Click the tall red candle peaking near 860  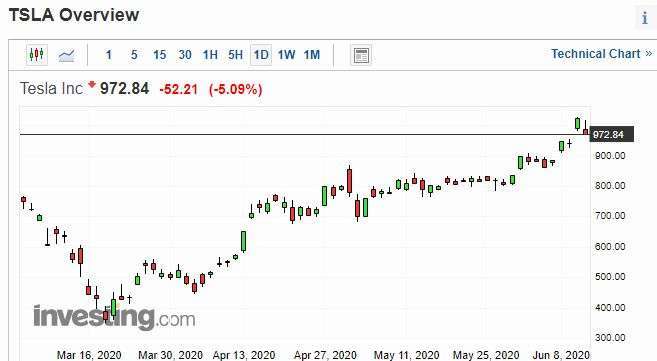coord(349,180)
